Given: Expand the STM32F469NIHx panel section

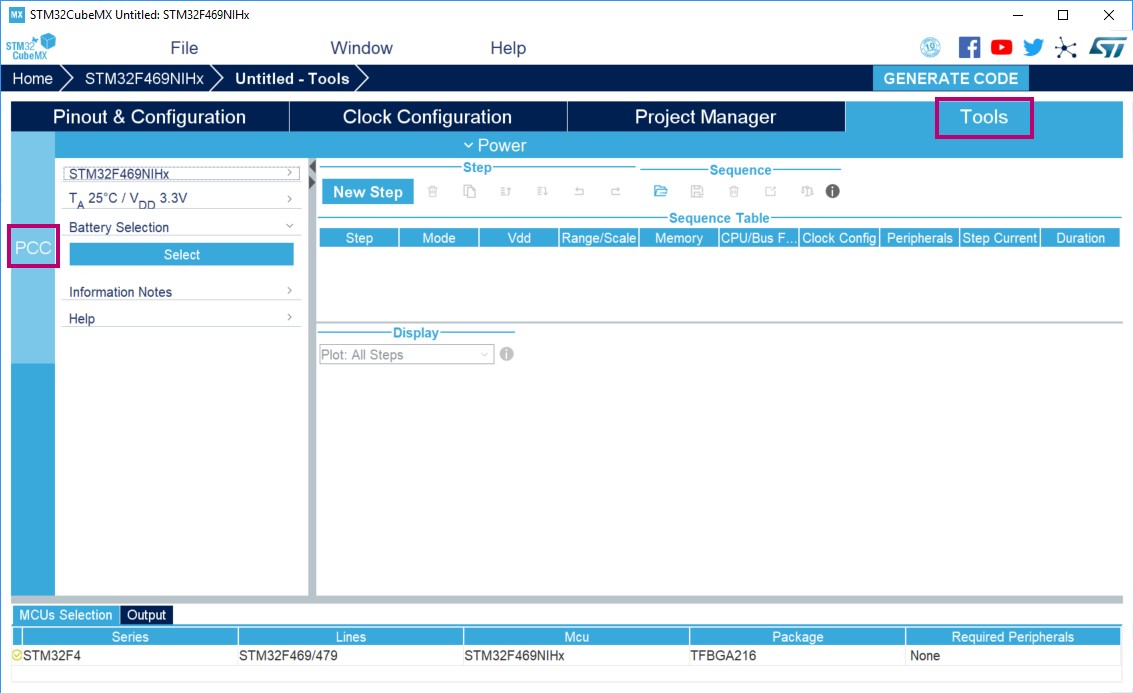Looking at the screenshot, I should point(181,173).
